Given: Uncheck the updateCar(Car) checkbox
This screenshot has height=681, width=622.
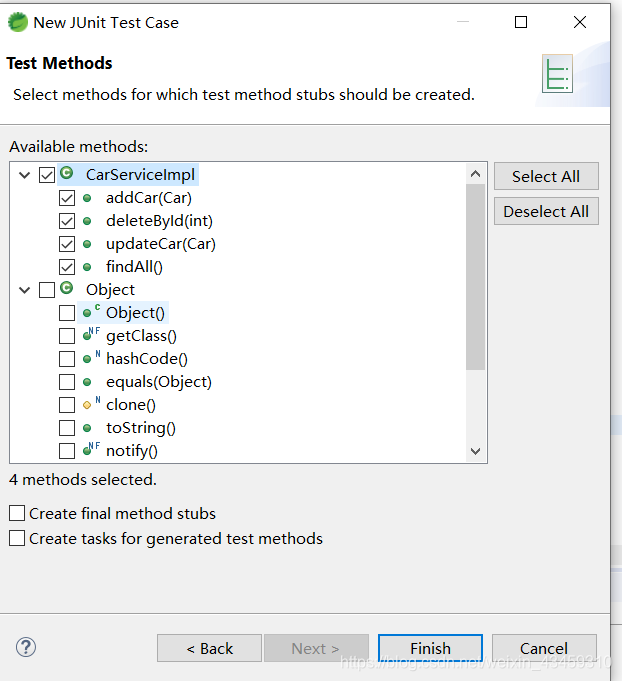Looking at the screenshot, I should 67,244.
